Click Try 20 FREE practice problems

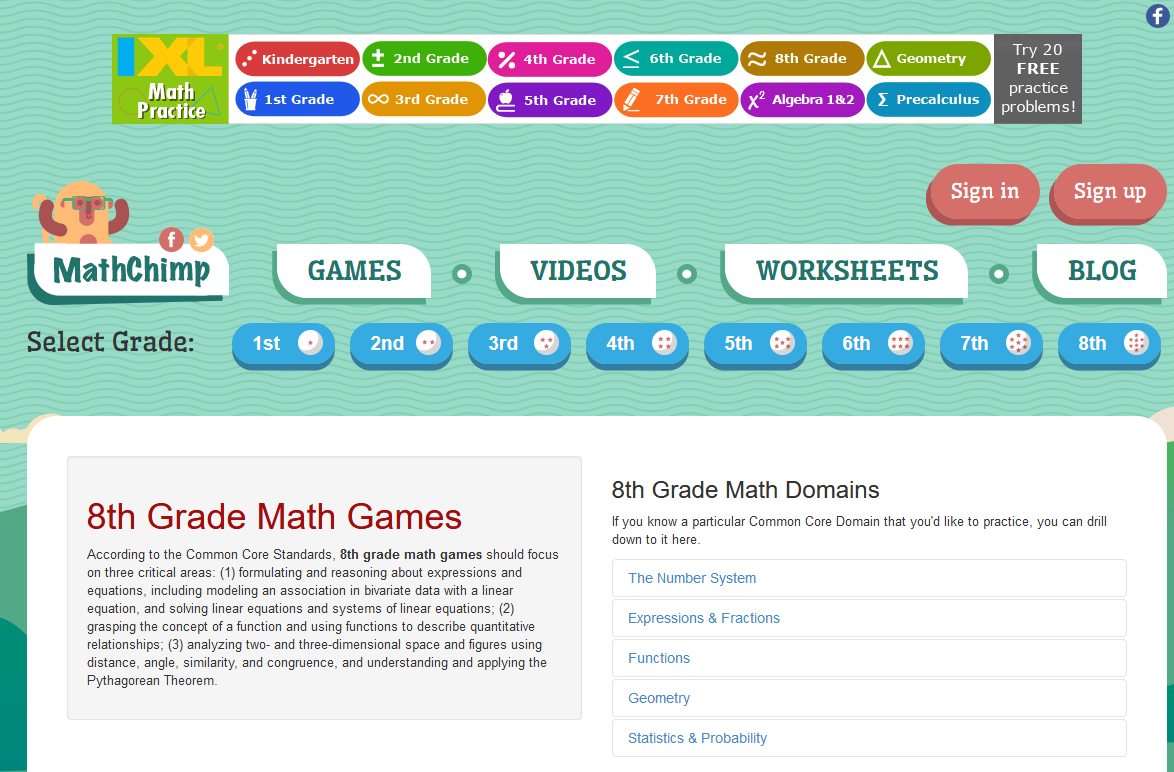[x=1038, y=79]
